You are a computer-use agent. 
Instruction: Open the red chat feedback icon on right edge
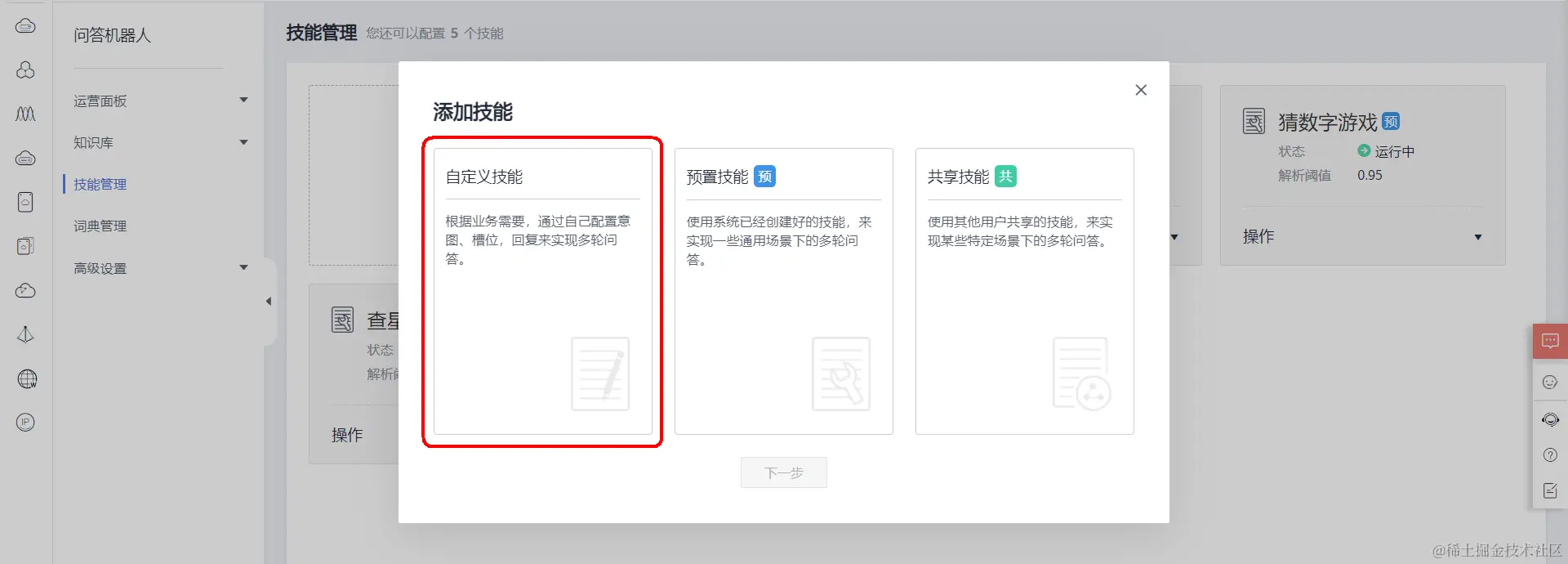[x=1550, y=342]
